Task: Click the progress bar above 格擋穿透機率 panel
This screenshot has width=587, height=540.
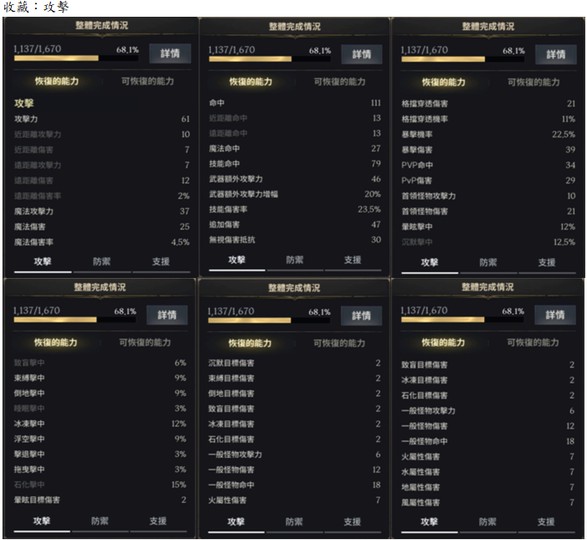Action: (462, 59)
